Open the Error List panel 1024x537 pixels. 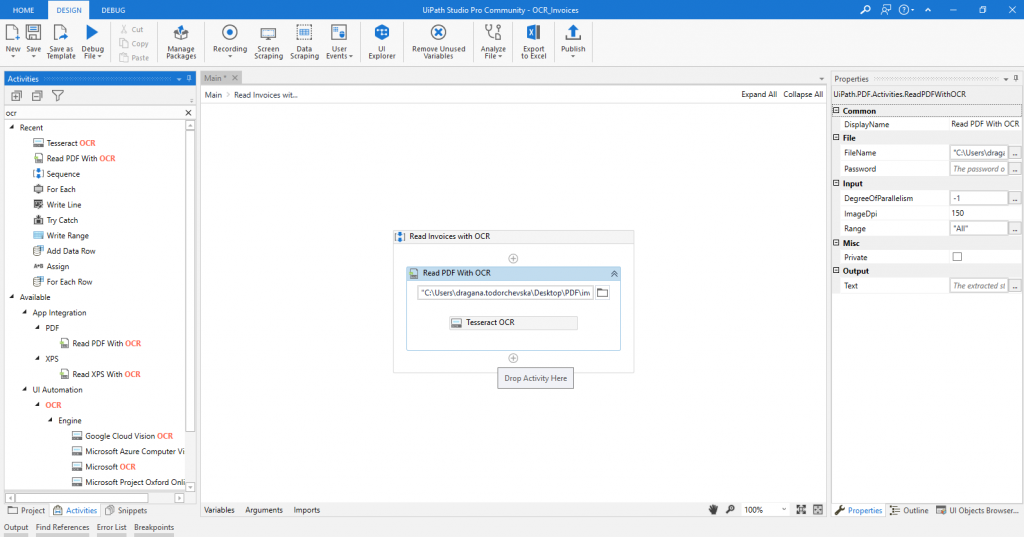[112, 527]
